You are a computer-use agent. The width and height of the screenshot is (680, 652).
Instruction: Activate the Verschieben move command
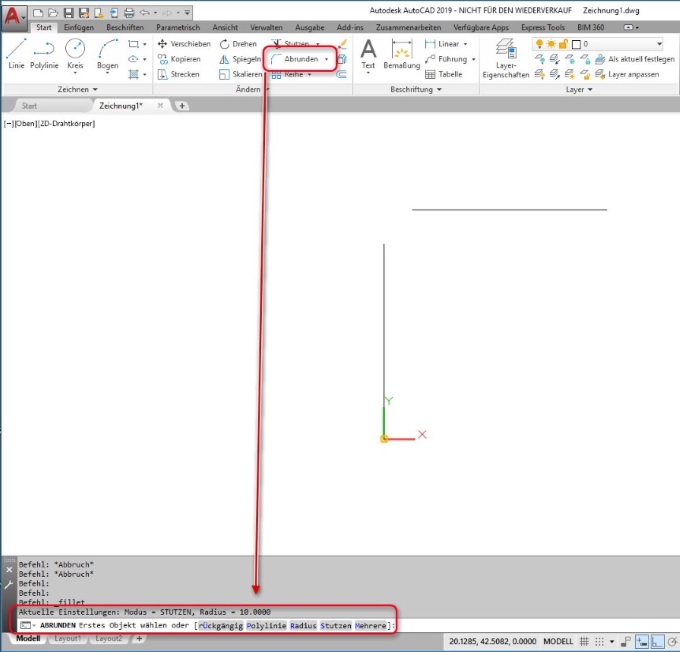click(184, 44)
